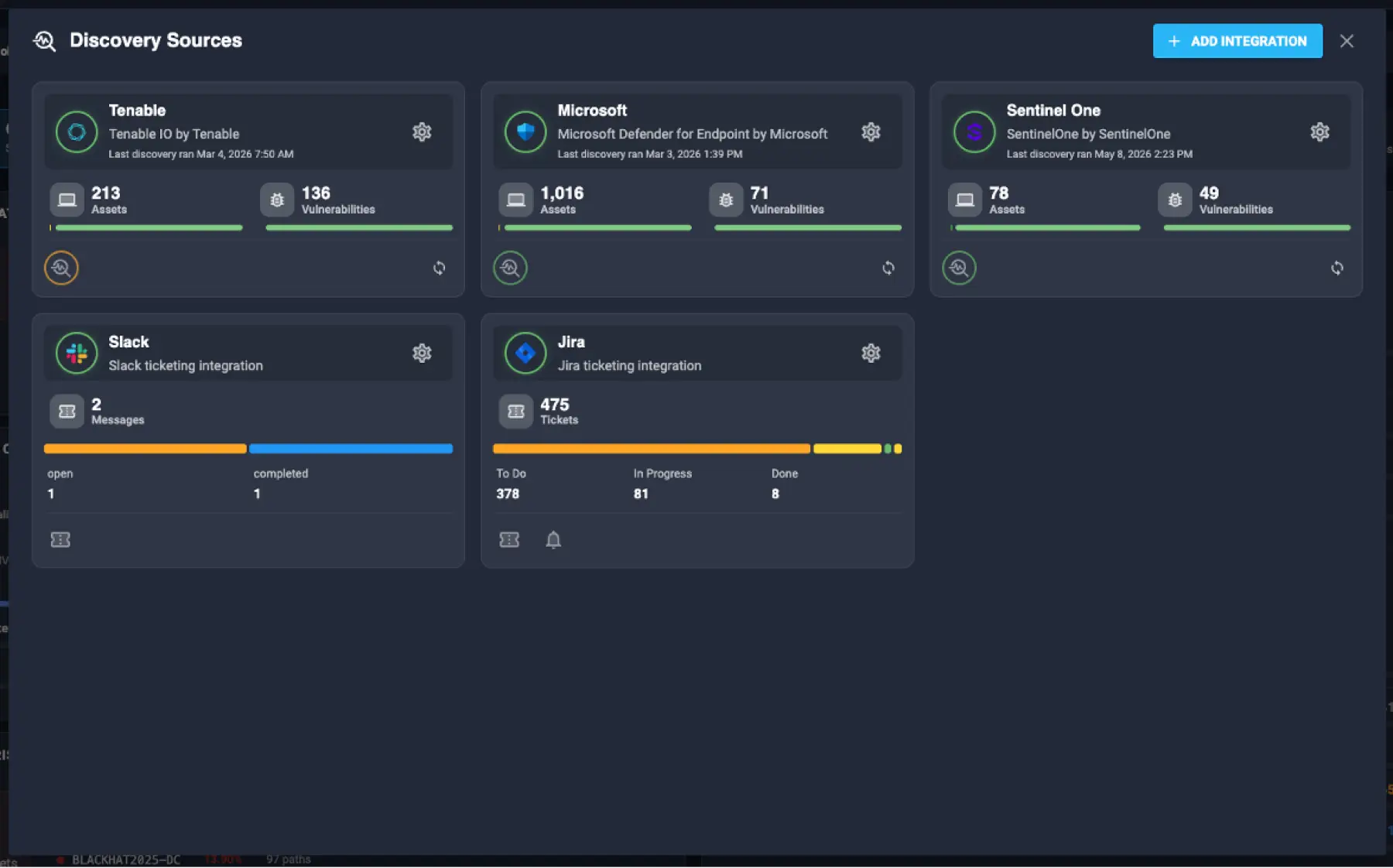
Task: Click Jira In Progress 81 value
Action: point(641,494)
